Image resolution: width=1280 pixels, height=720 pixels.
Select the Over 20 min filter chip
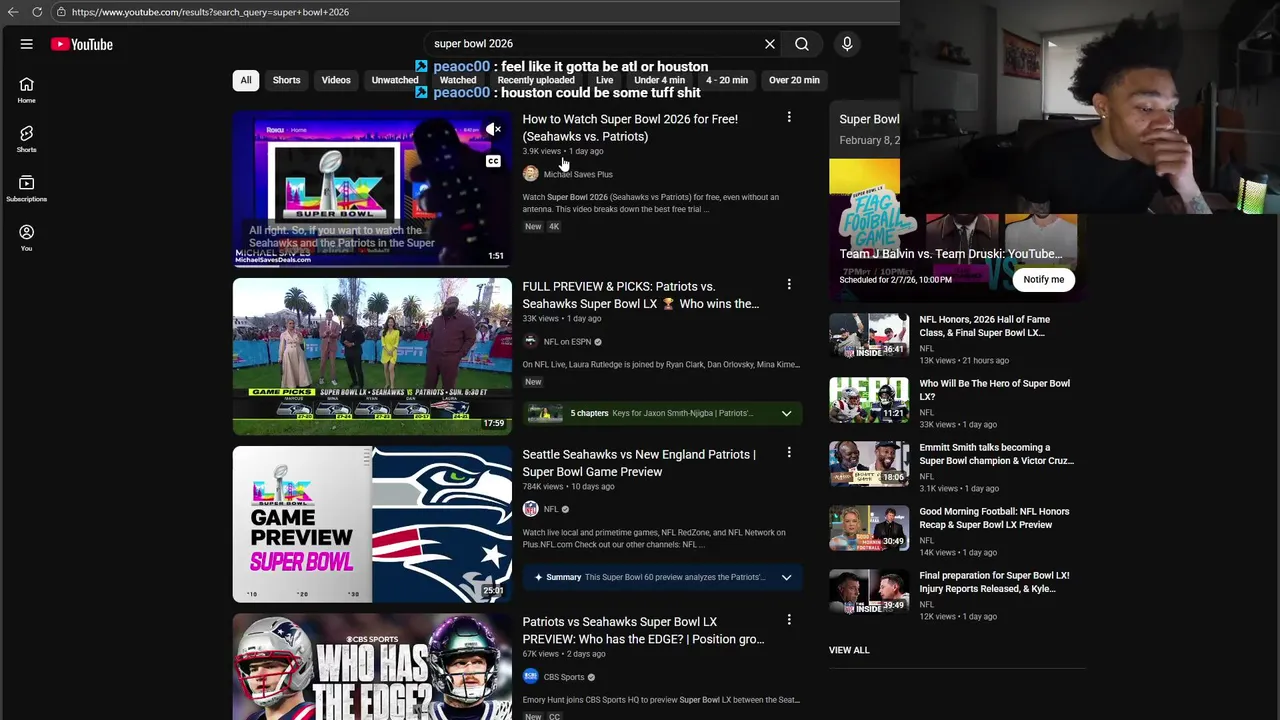794,80
